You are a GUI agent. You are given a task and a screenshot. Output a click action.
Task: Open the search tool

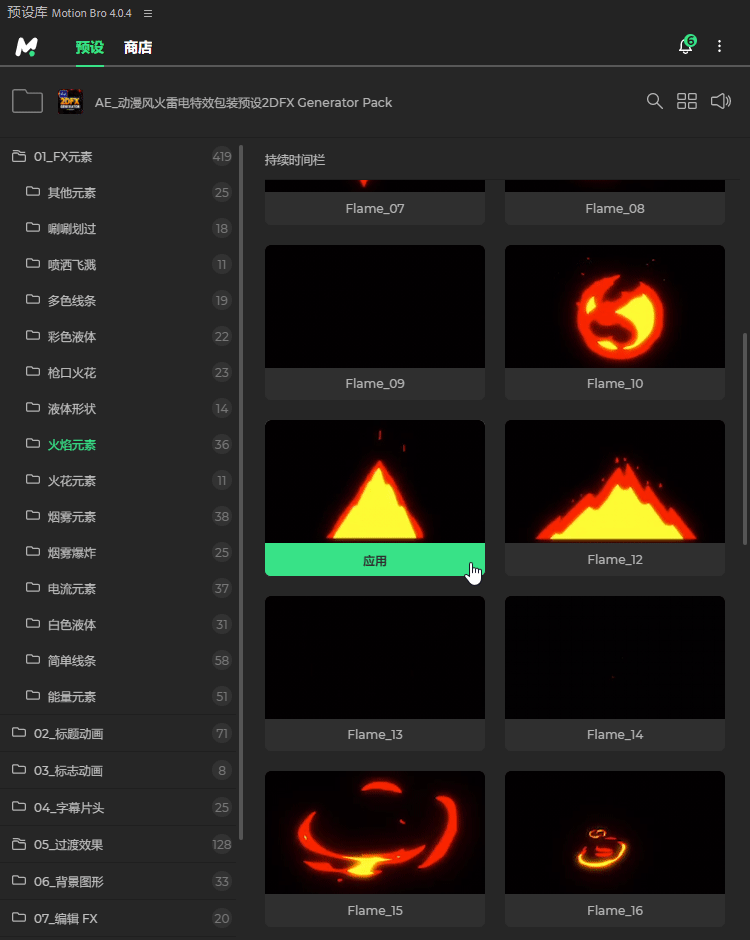(654, 101)
